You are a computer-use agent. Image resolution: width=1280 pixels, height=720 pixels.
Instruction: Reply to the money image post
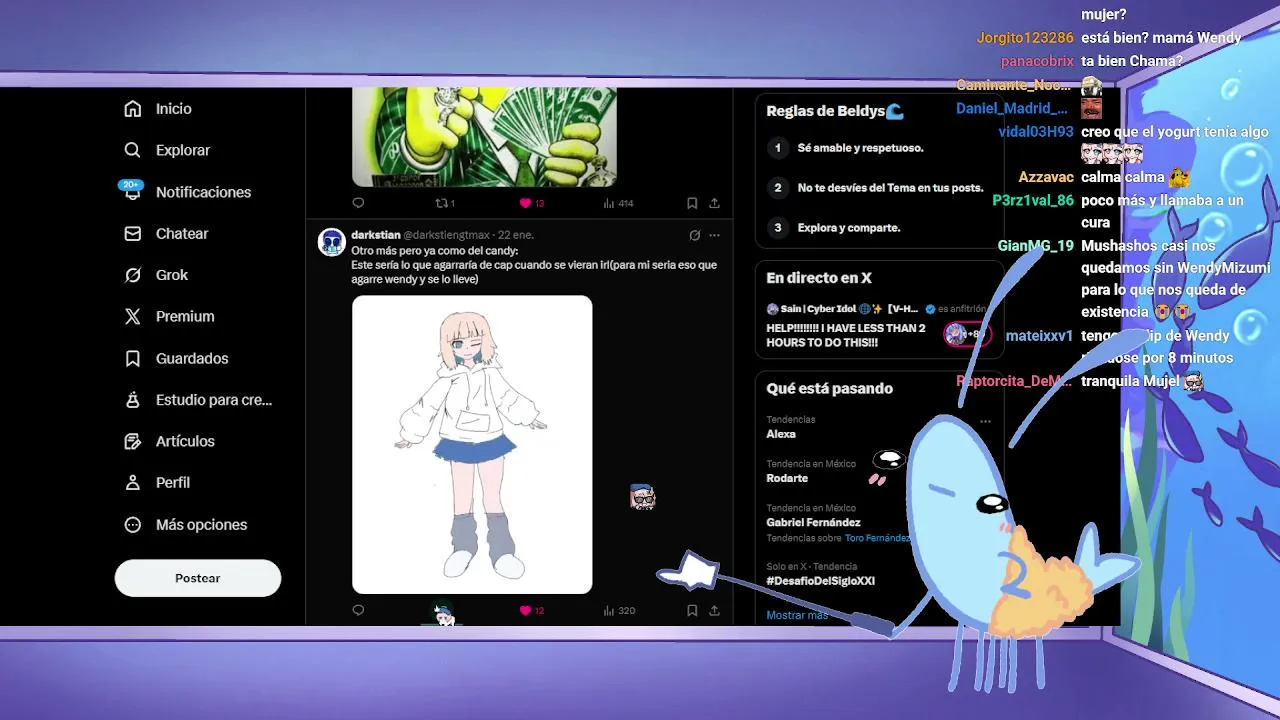click(x=358, y=203)
